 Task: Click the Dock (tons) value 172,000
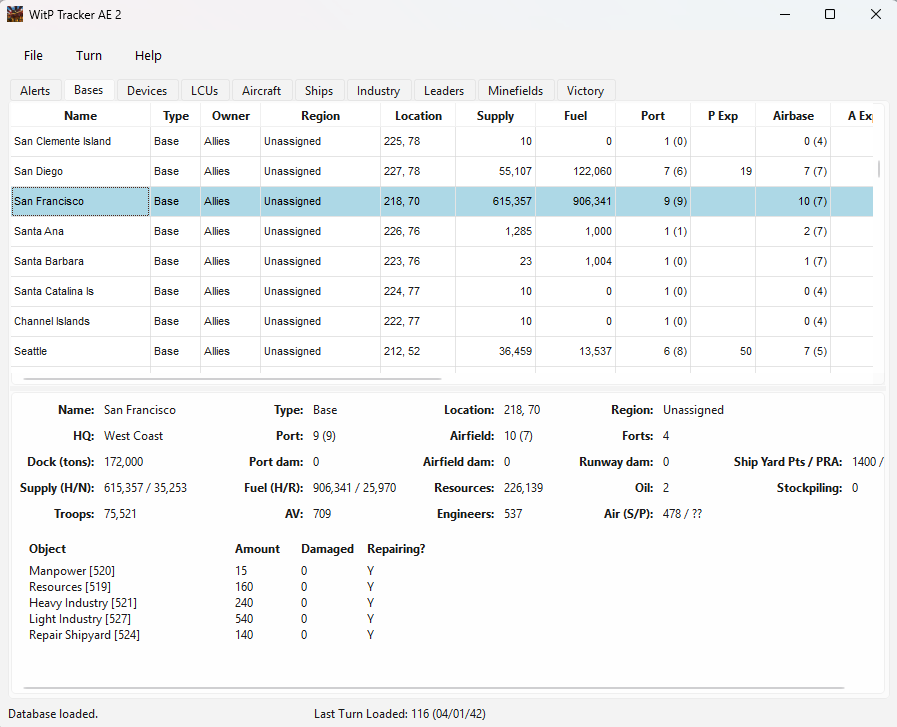(124, 462)
